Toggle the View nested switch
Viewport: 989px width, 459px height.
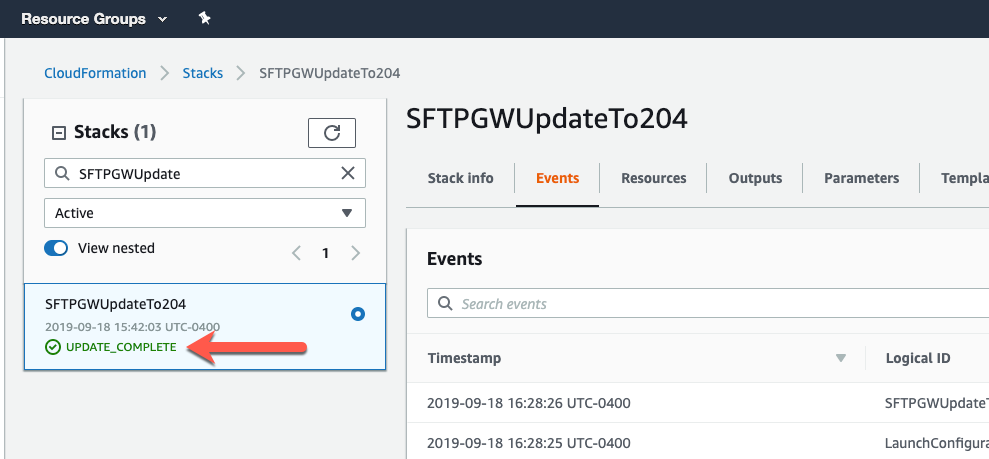(56, 248)
